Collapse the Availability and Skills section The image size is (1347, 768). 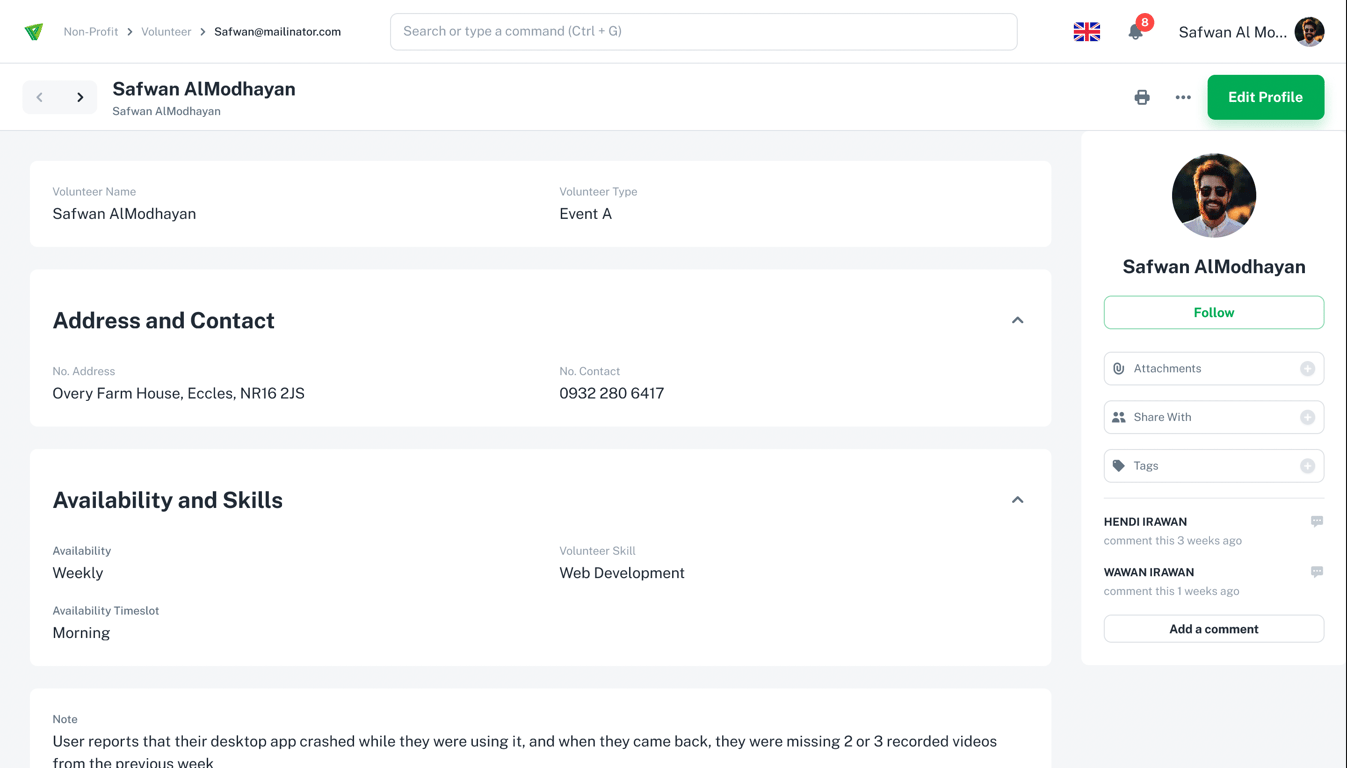(x=1017, y=500)
